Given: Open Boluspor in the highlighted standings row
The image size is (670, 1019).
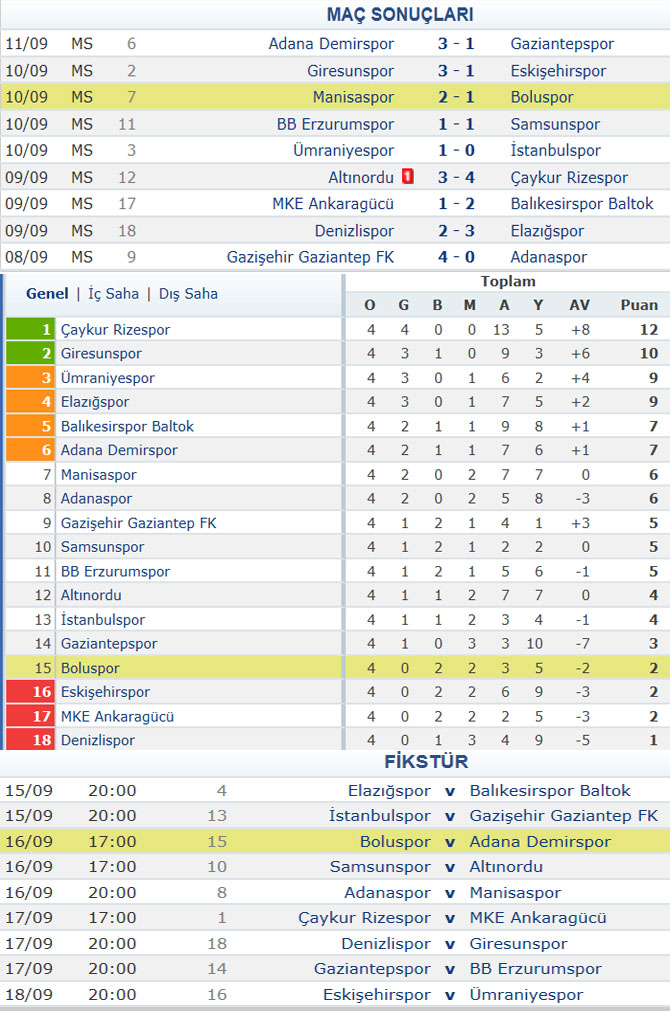Looking at the screenshot, I should coord(90,668).
